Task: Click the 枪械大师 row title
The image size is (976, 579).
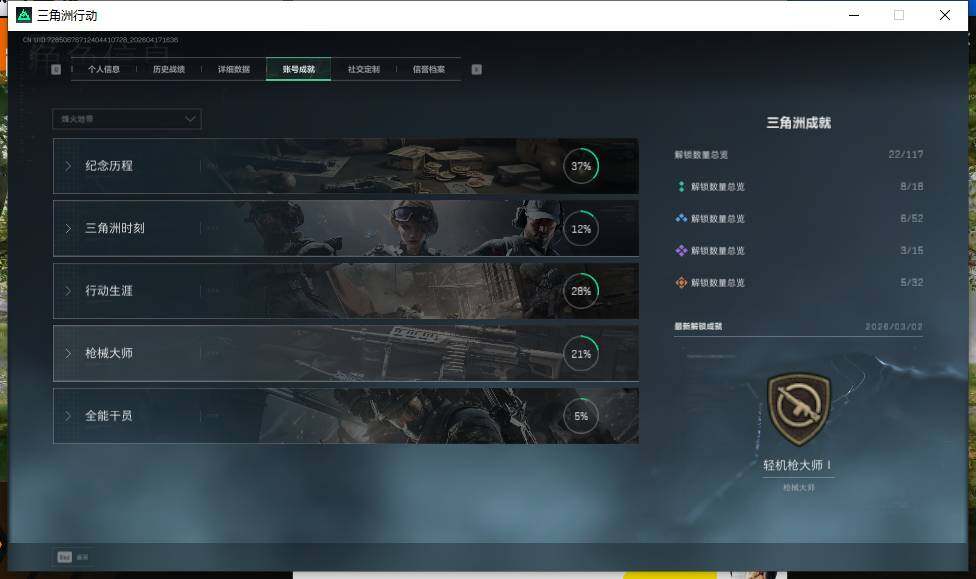Action: click(x=109, y=353)
